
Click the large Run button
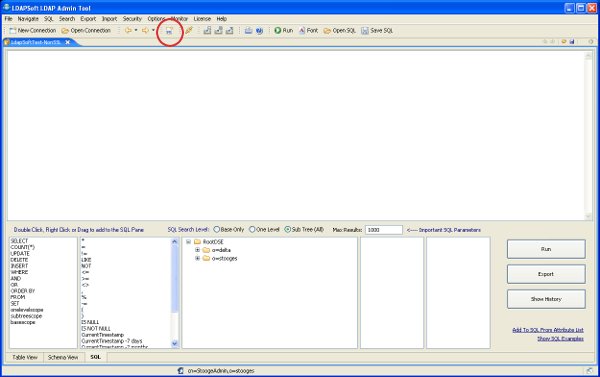pyautogui.click(x=546, y=249)
